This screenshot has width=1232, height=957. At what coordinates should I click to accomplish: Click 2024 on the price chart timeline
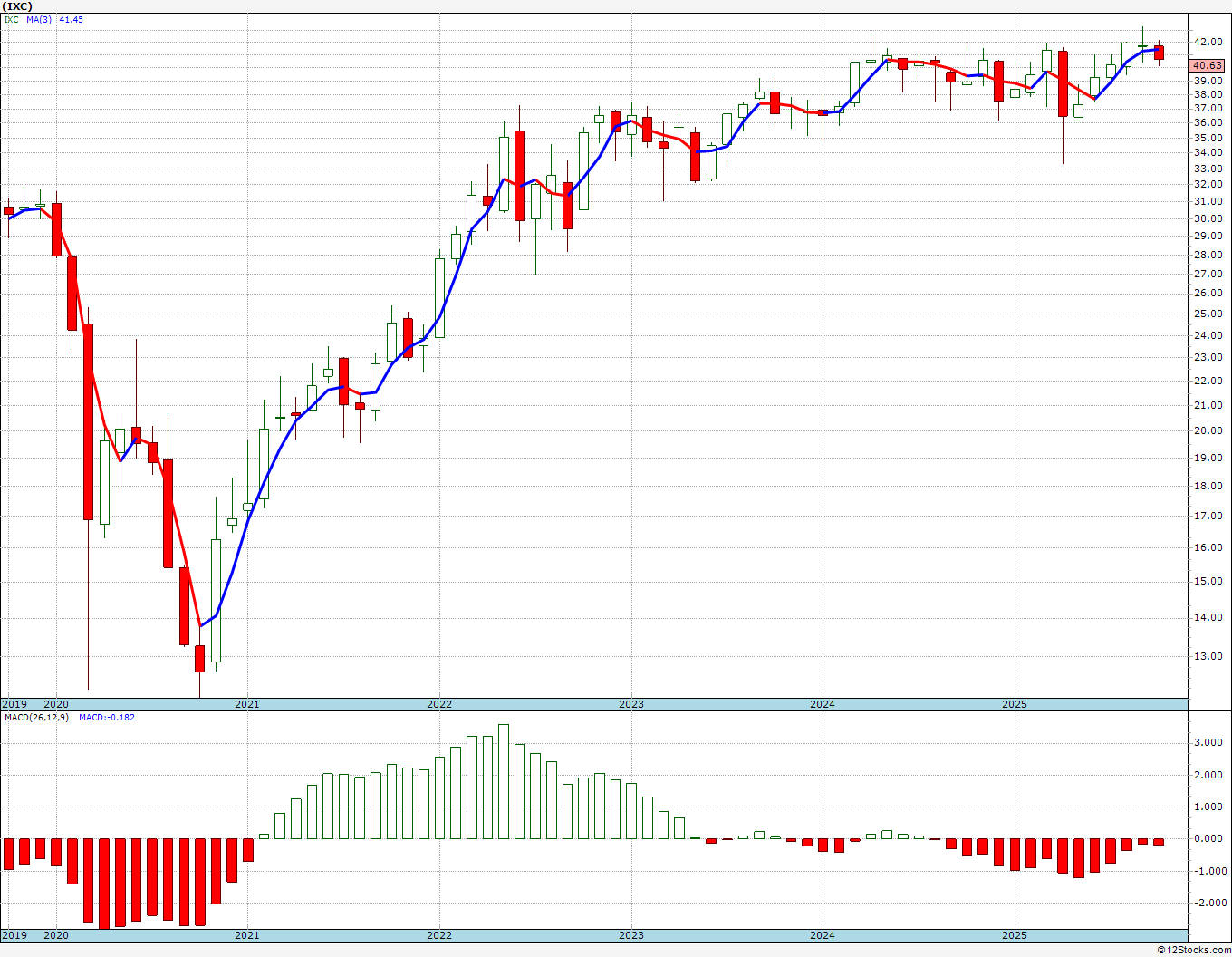pyautogui.click(x=823, y=704)
